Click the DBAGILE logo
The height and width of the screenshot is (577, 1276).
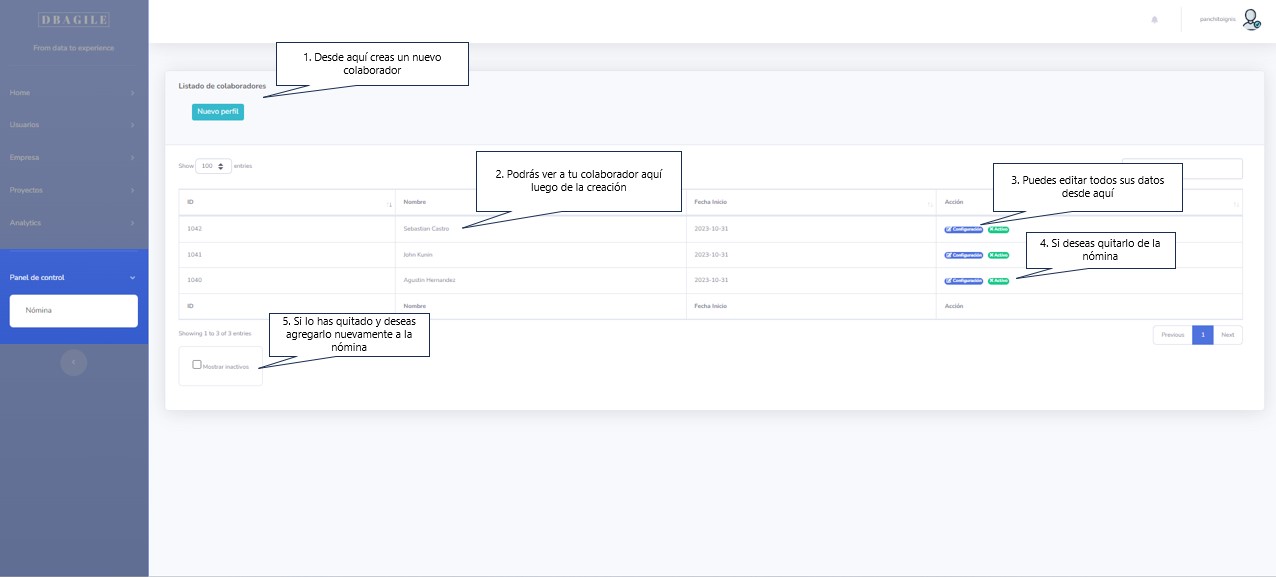74,20
